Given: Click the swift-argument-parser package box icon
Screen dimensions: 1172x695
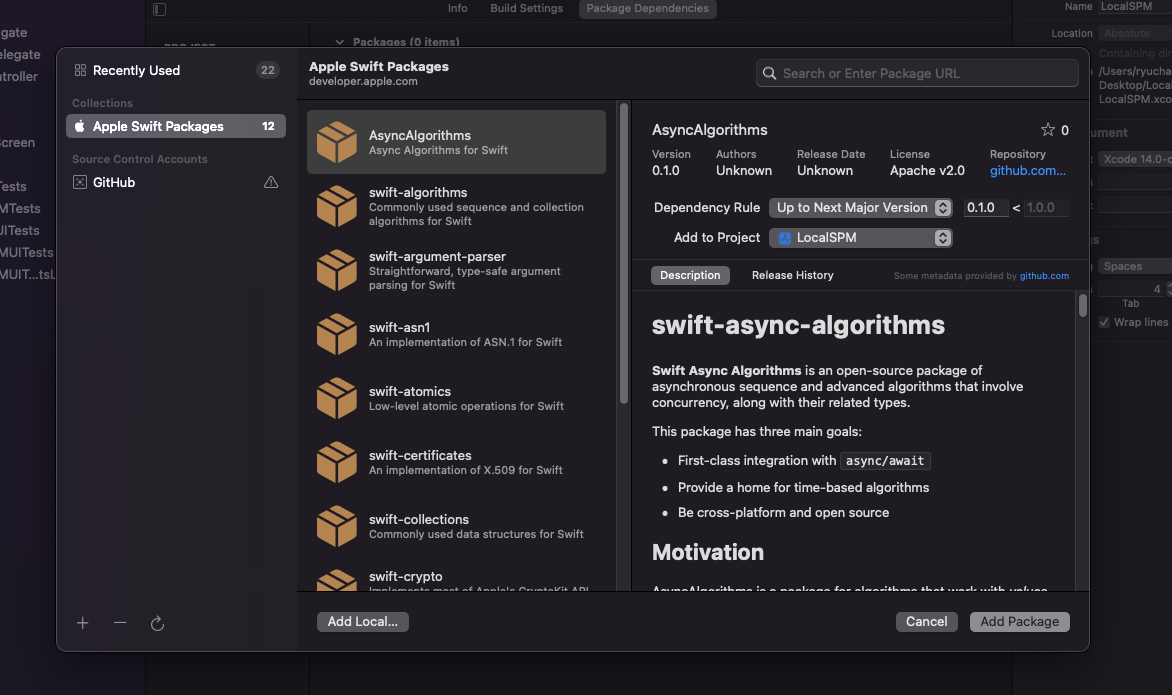Looking at the screenshot, I should coord(336,271).
